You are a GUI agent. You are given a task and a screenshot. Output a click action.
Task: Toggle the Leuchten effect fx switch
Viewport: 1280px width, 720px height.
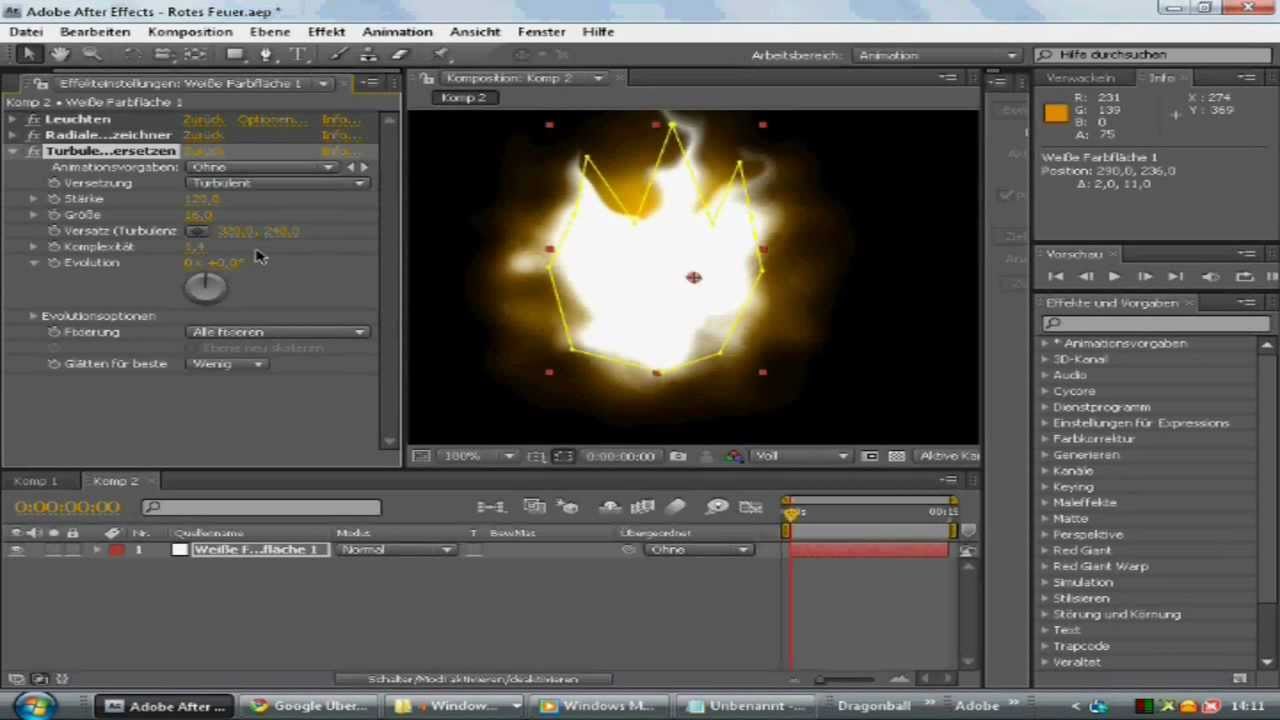[33, 119]
